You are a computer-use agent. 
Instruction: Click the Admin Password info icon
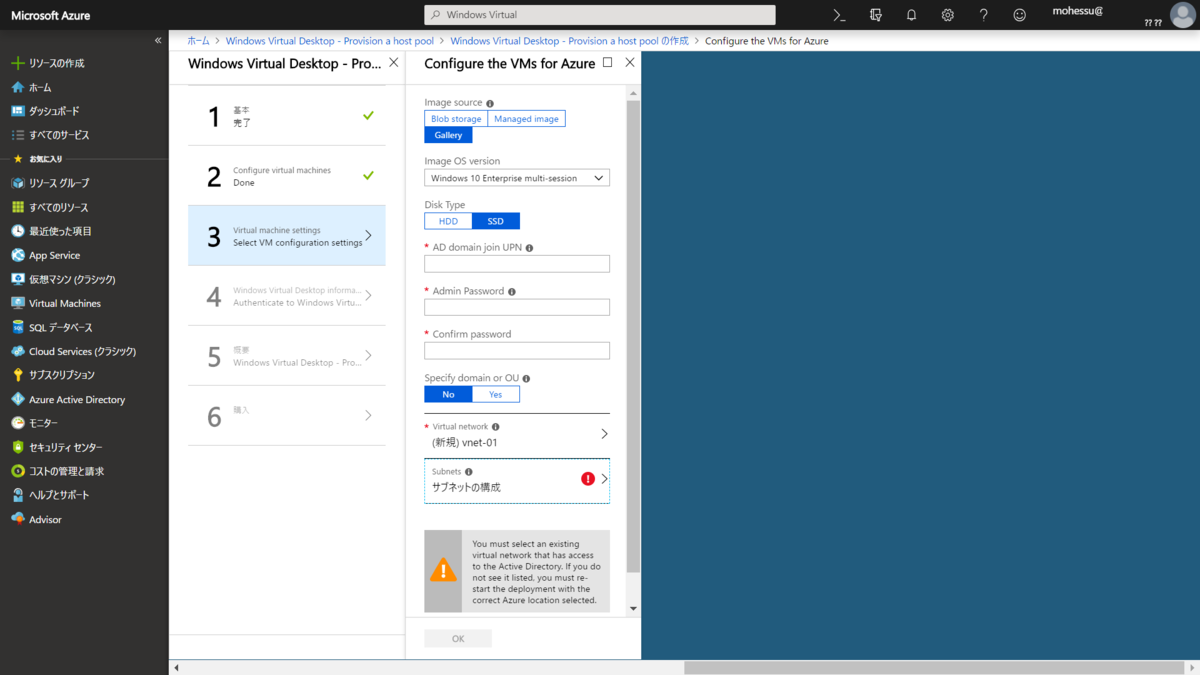[512, 292]
